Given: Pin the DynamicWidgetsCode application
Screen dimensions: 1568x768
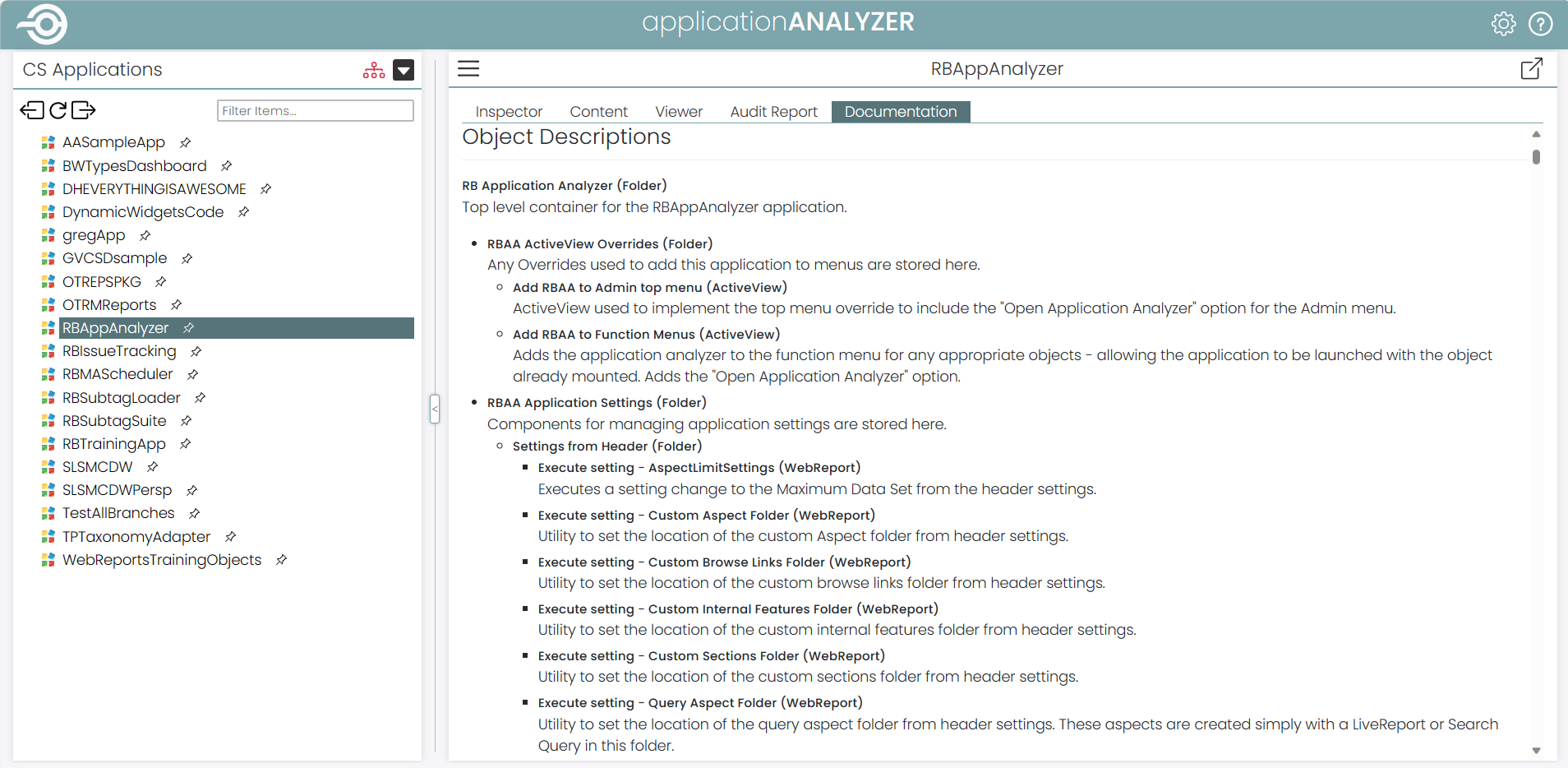Looking at the screenshot, I should pyautogui.click(x=244, y=211).
